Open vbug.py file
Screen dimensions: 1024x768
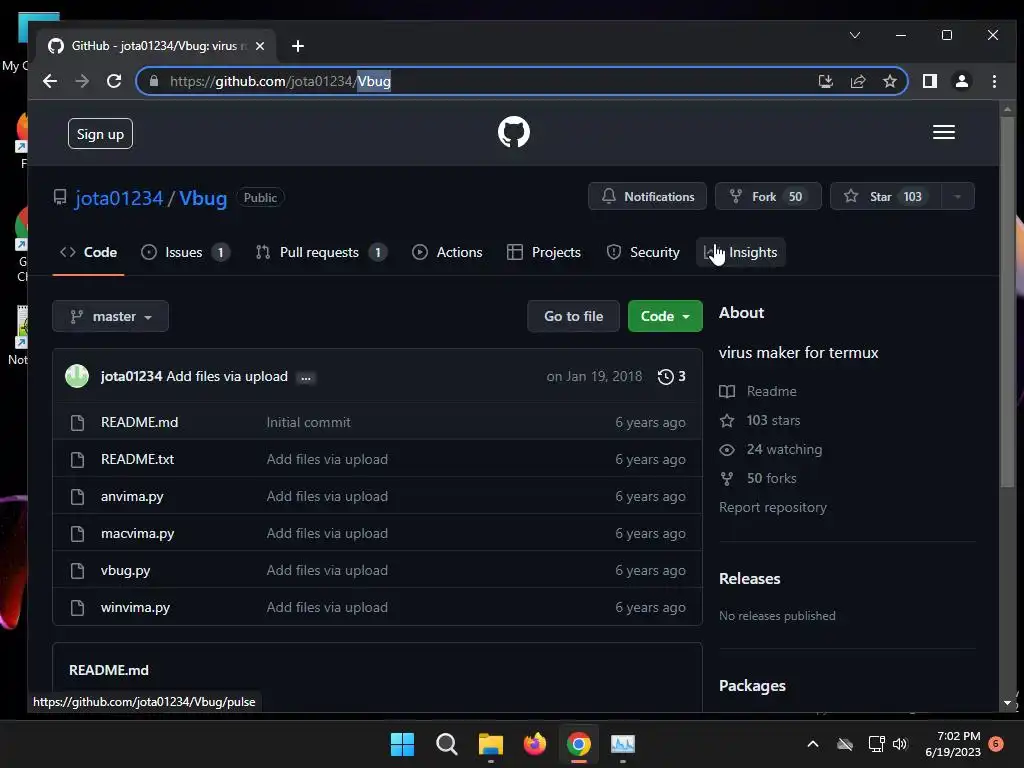tap(125, 570)
